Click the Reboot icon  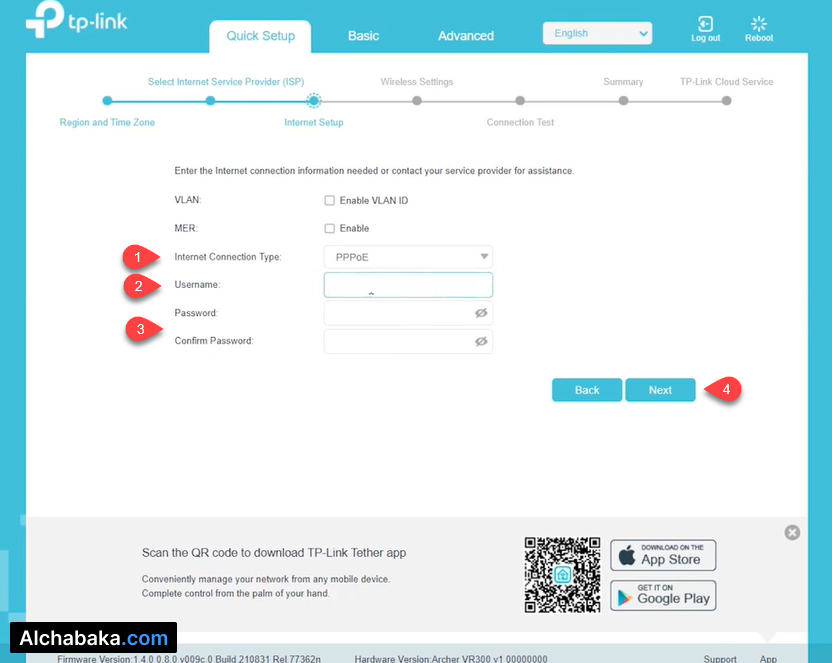[x=758, y=24]
